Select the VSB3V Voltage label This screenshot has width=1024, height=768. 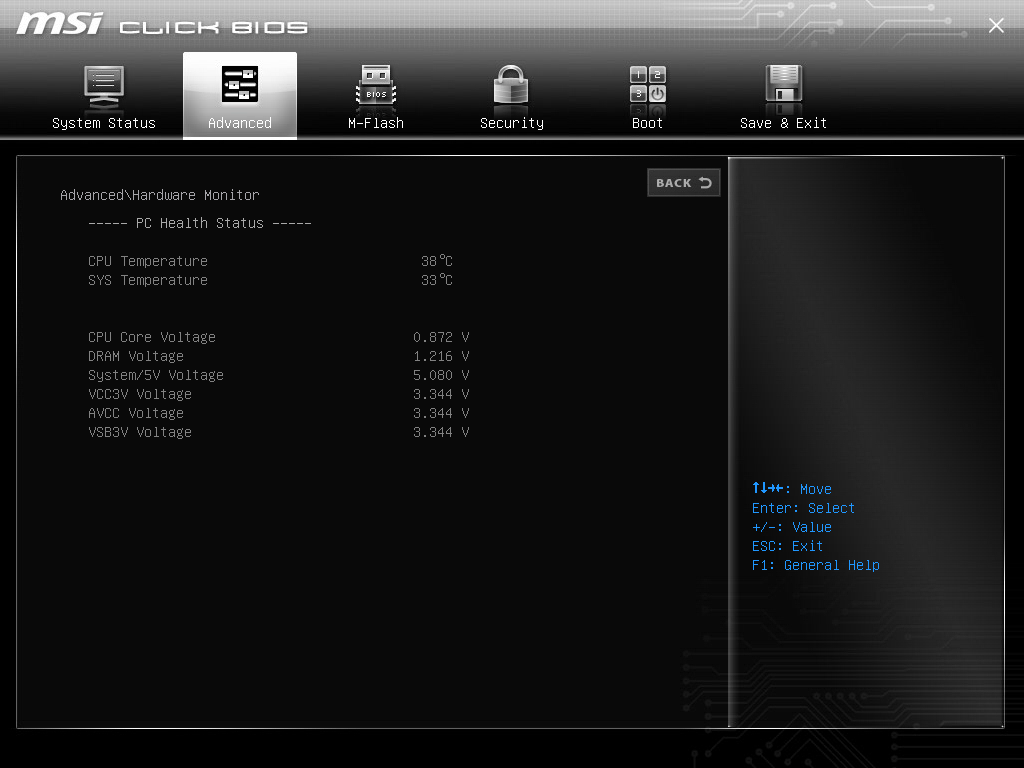(140, 432)
